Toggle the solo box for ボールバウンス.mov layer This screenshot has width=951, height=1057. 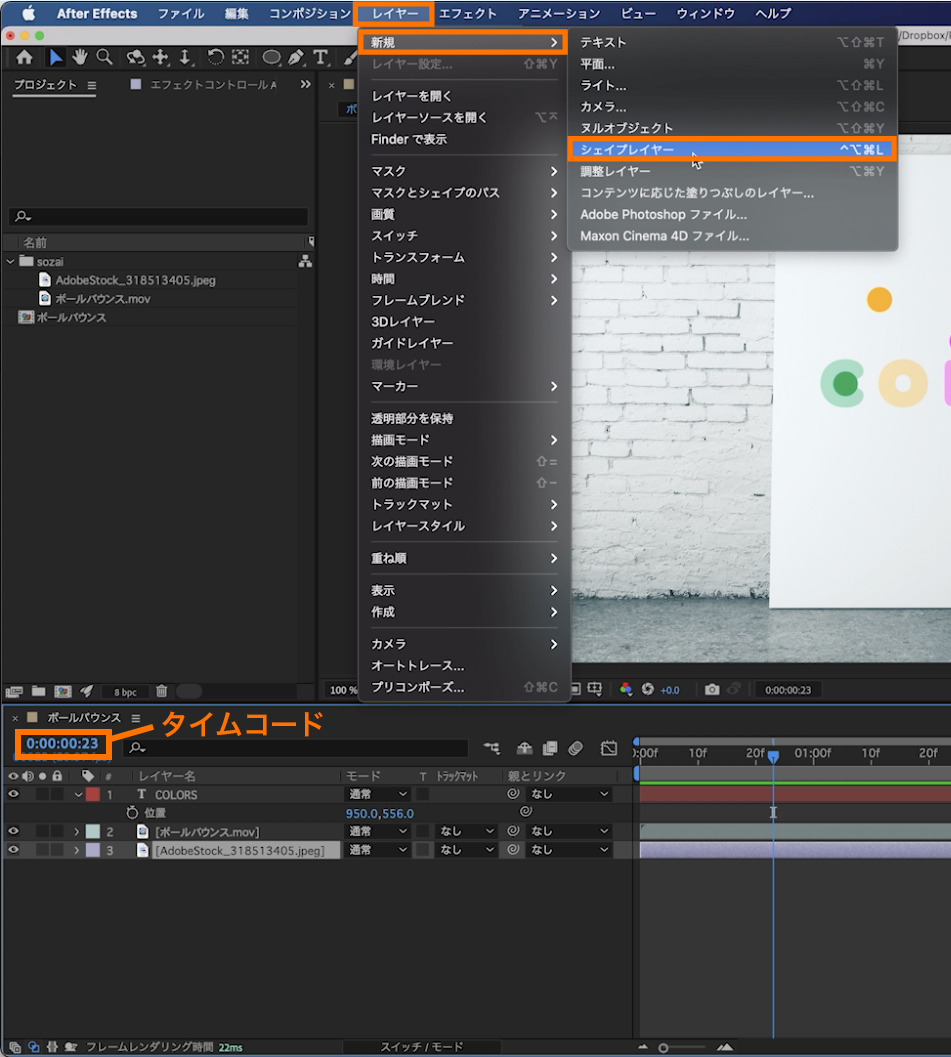(42, 831)
